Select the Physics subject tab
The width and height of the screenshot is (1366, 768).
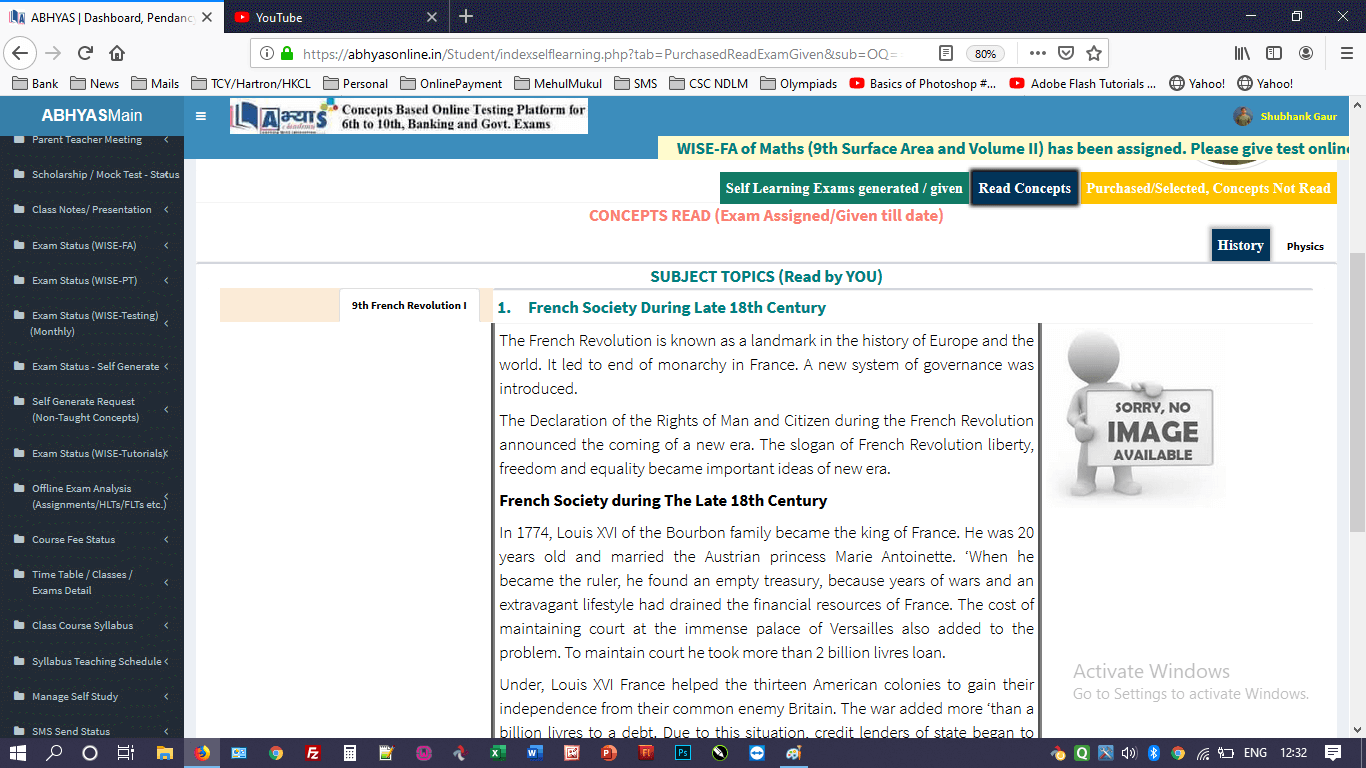click(1304, 246)
